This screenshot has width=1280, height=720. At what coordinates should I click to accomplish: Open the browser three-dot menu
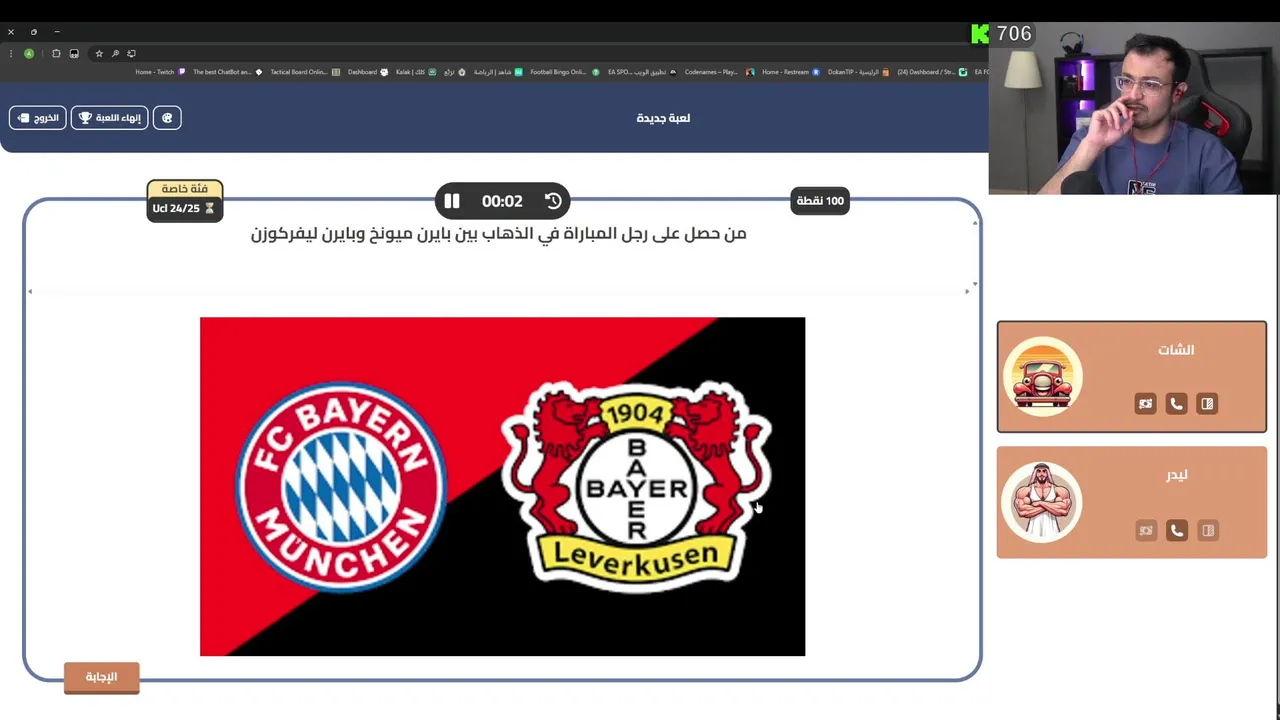pos(11,54)
